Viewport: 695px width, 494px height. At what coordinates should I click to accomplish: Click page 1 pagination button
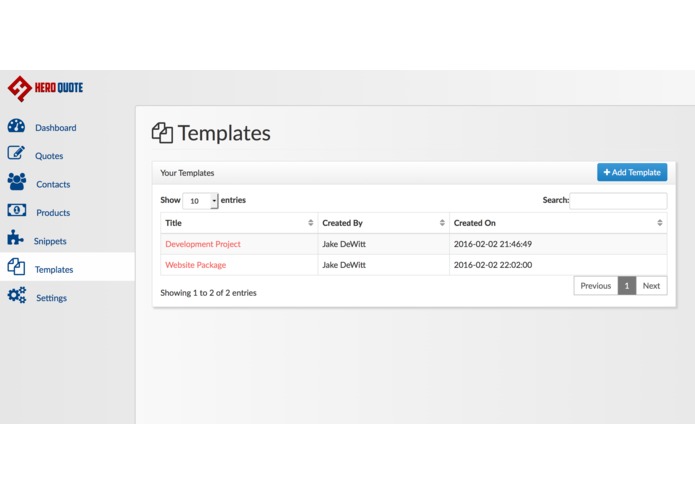627,286
